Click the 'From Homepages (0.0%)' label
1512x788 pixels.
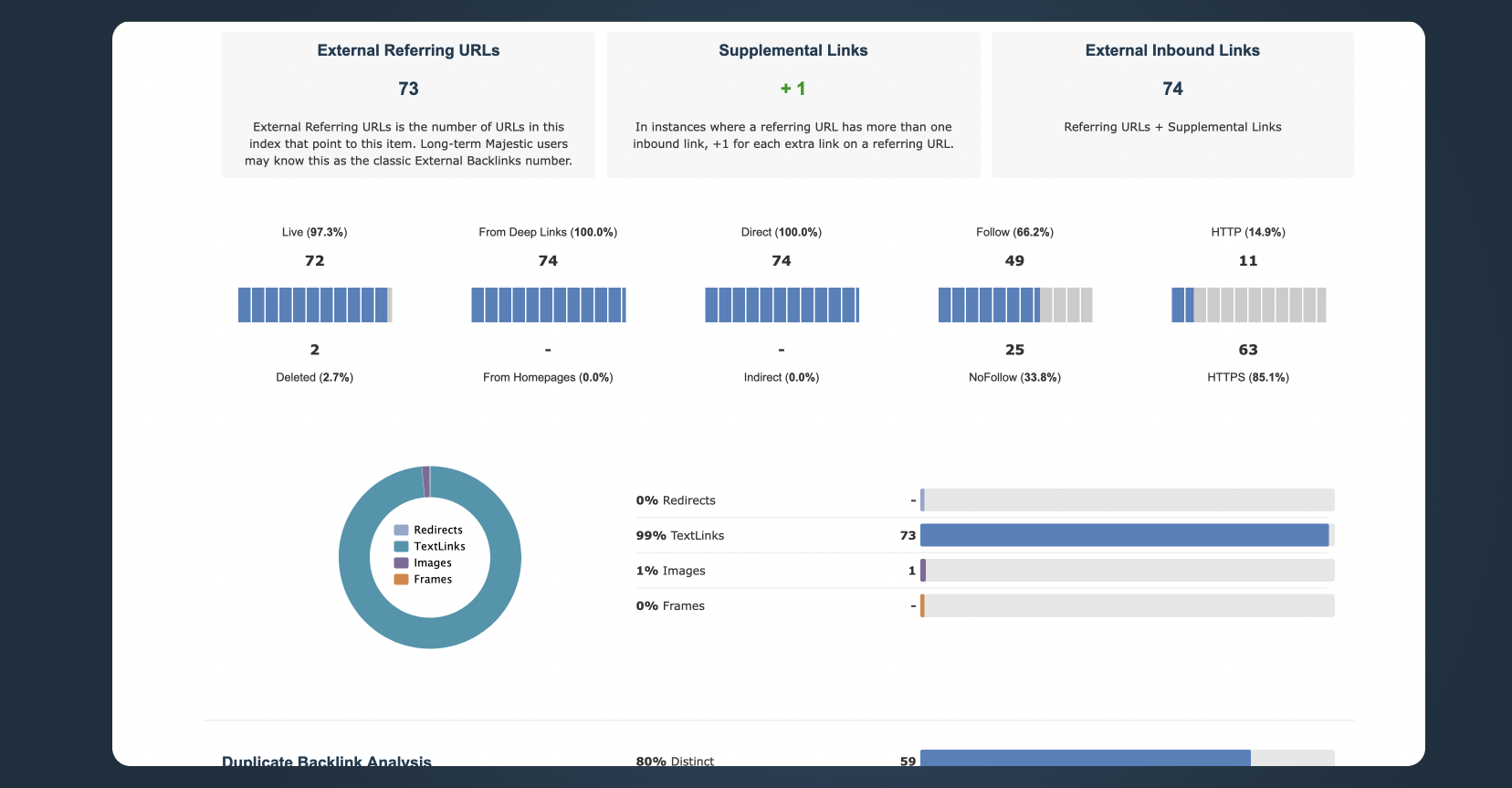coord(548,377)
